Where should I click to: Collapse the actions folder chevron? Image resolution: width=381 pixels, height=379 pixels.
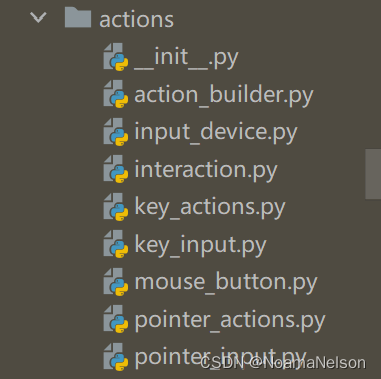pos(38,17)
